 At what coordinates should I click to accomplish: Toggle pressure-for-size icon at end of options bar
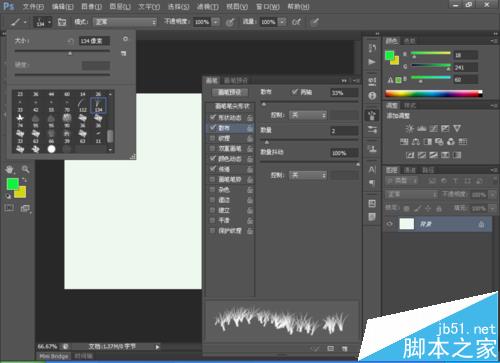click(x=314, y=22)
